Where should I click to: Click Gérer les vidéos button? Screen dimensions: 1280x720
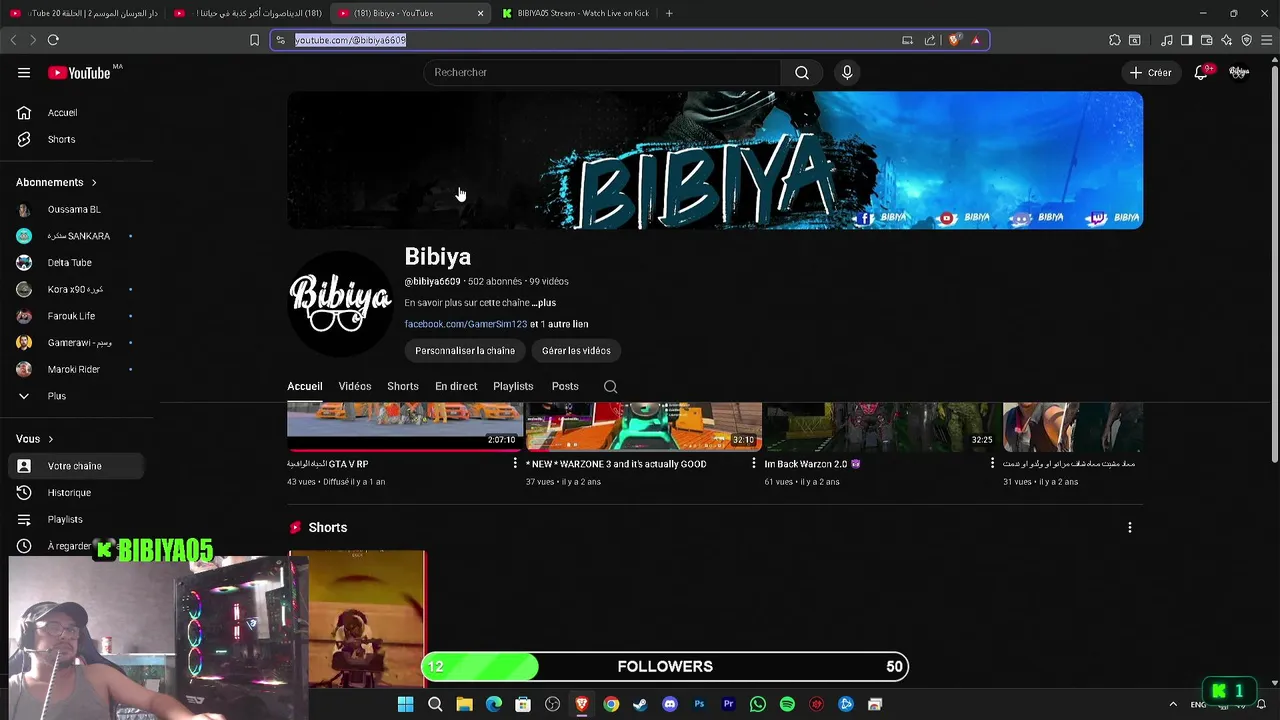click(576, 351)
